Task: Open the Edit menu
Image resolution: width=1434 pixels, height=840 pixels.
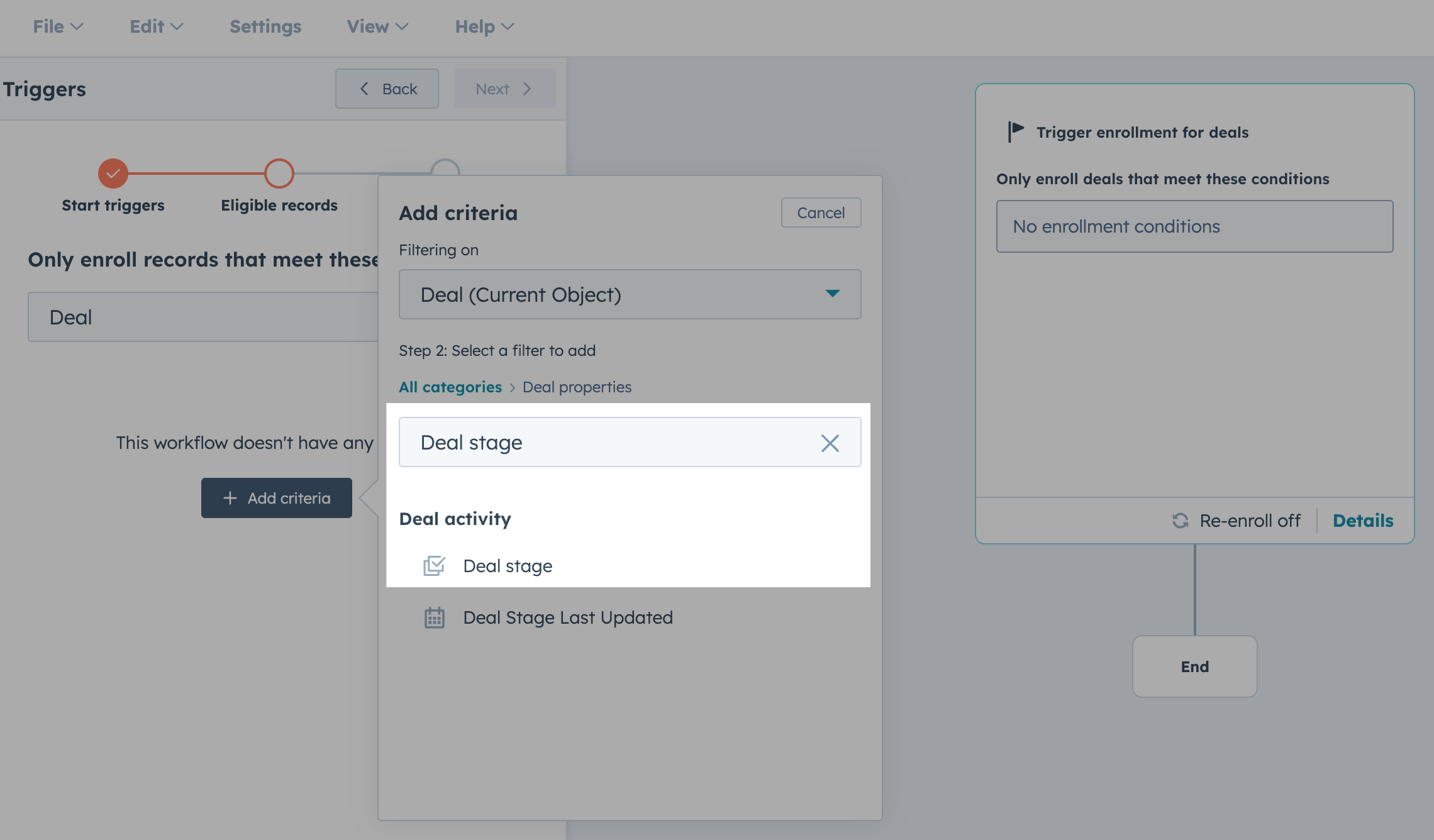Action: pos(155,26)
